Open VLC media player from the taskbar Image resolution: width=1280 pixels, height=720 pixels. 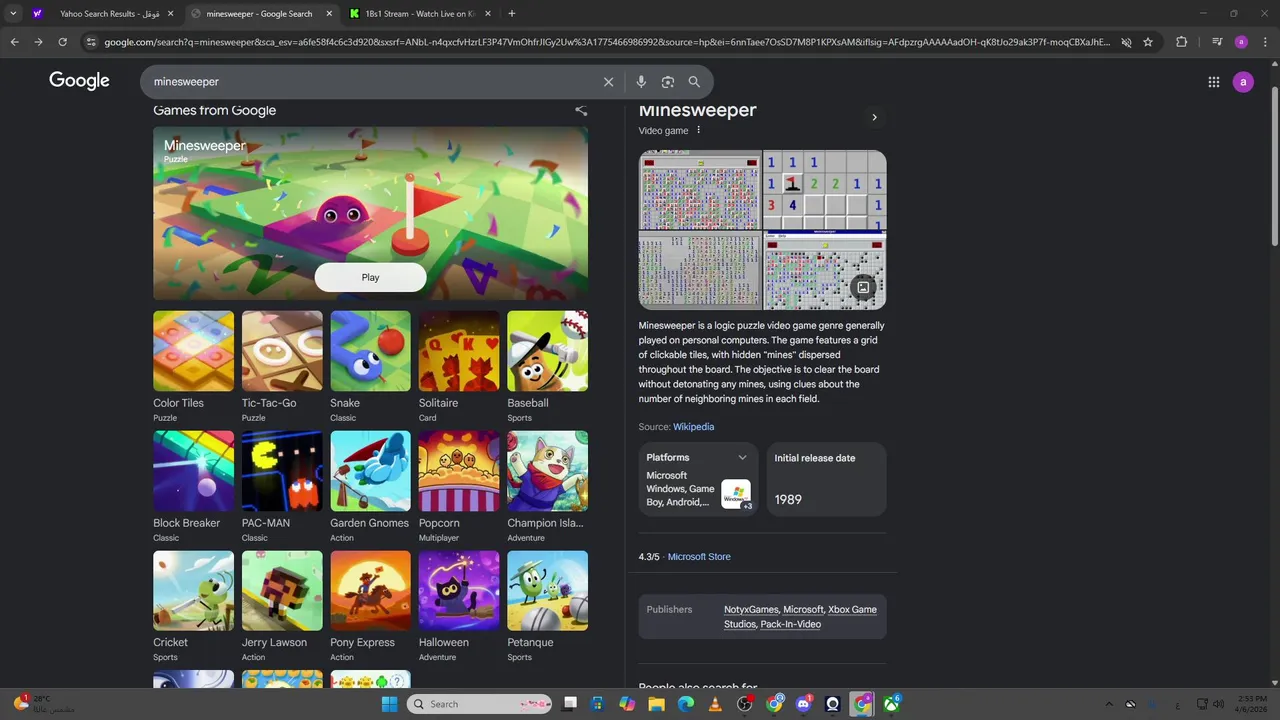click(715, 704)
